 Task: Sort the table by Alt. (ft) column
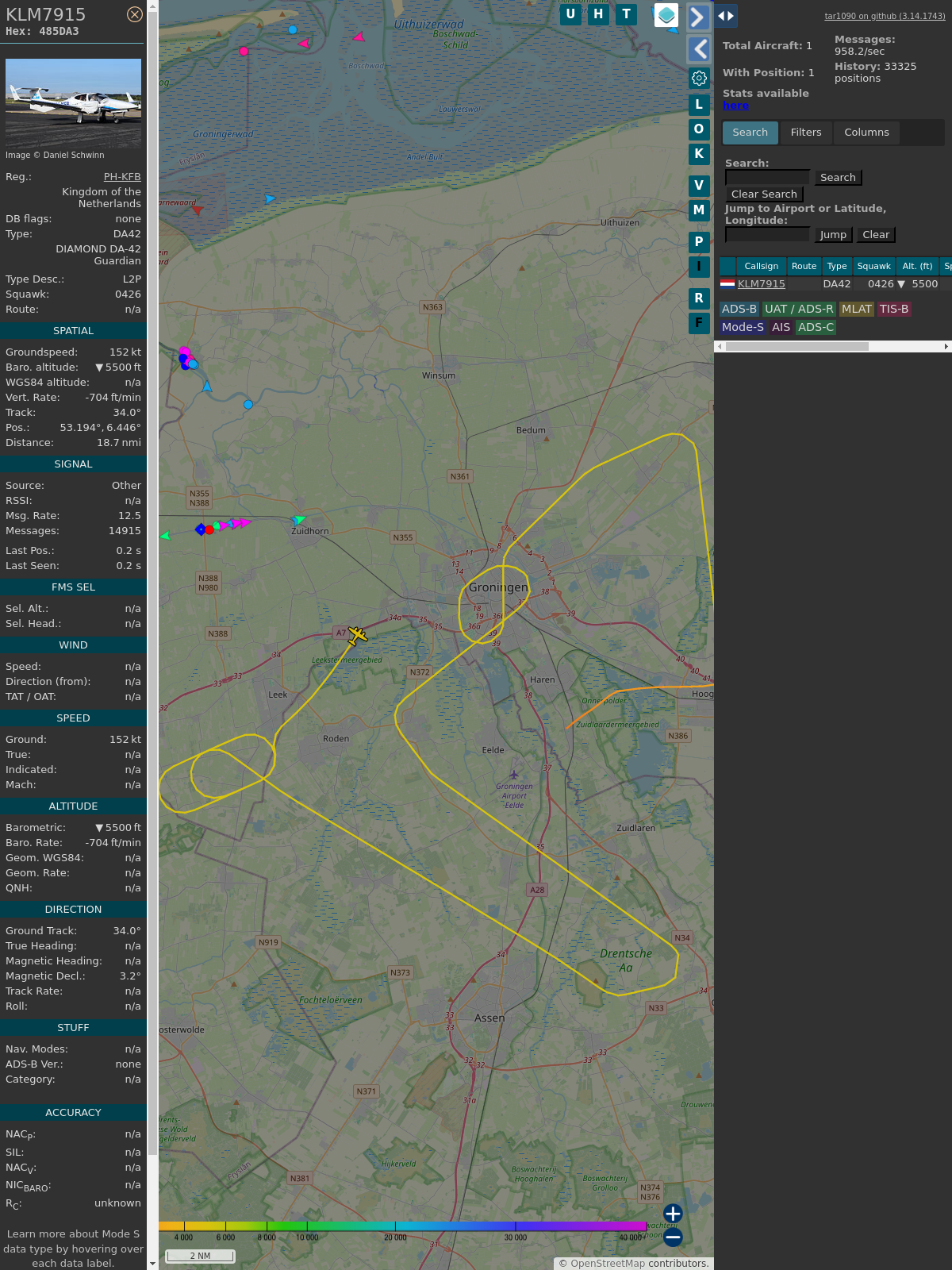pos(917,267)
